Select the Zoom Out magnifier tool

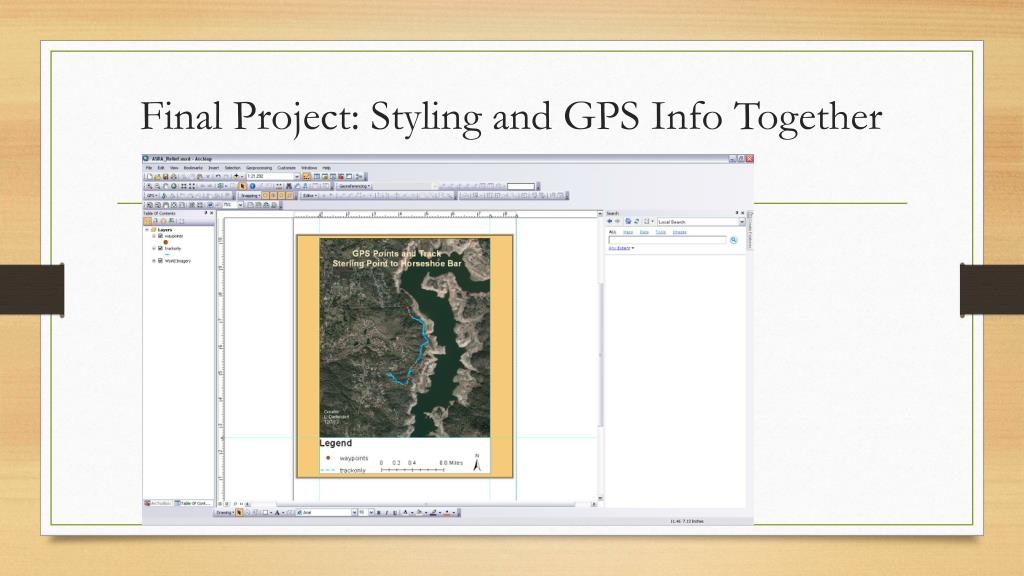(x=157, y=186)
